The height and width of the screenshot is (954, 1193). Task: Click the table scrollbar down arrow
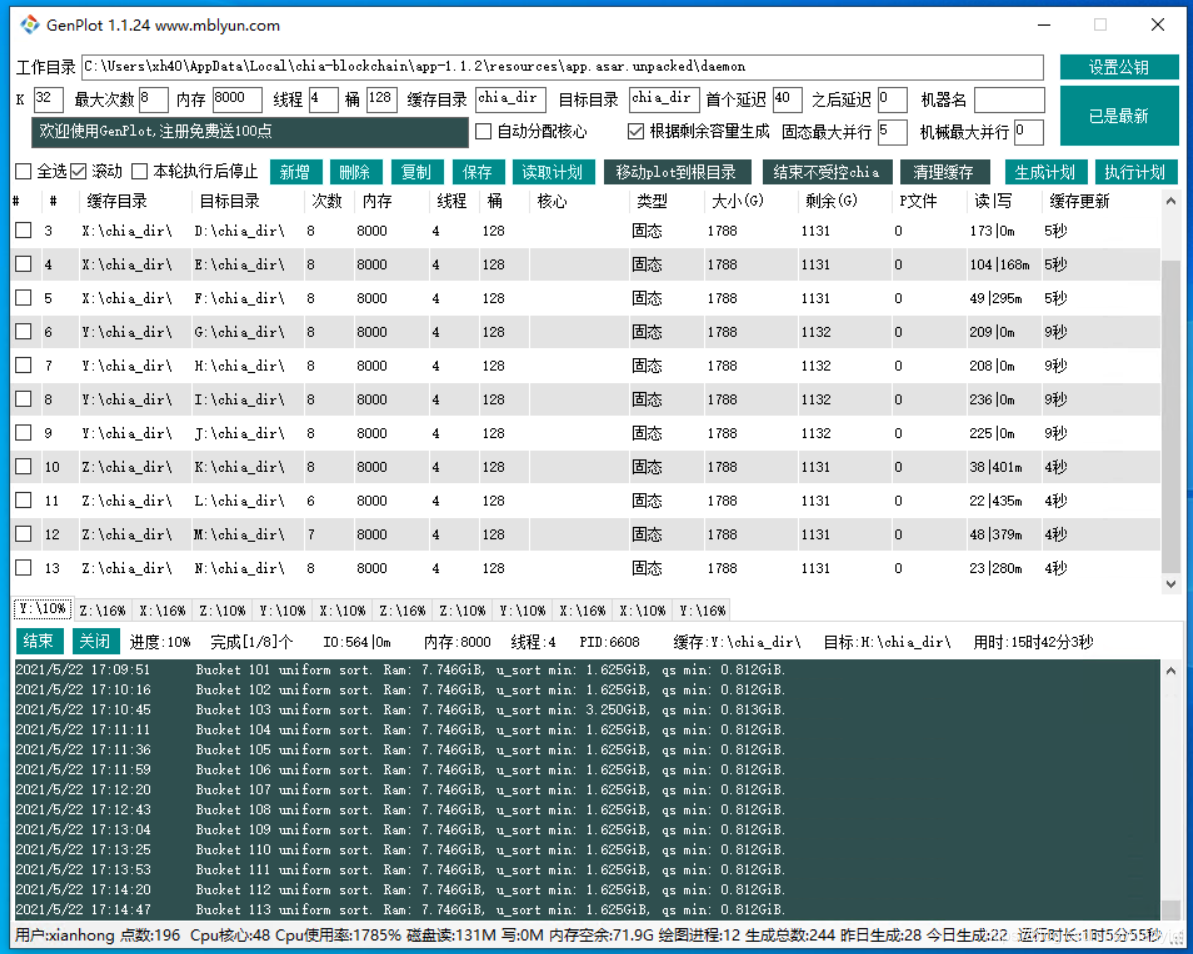1171,584
